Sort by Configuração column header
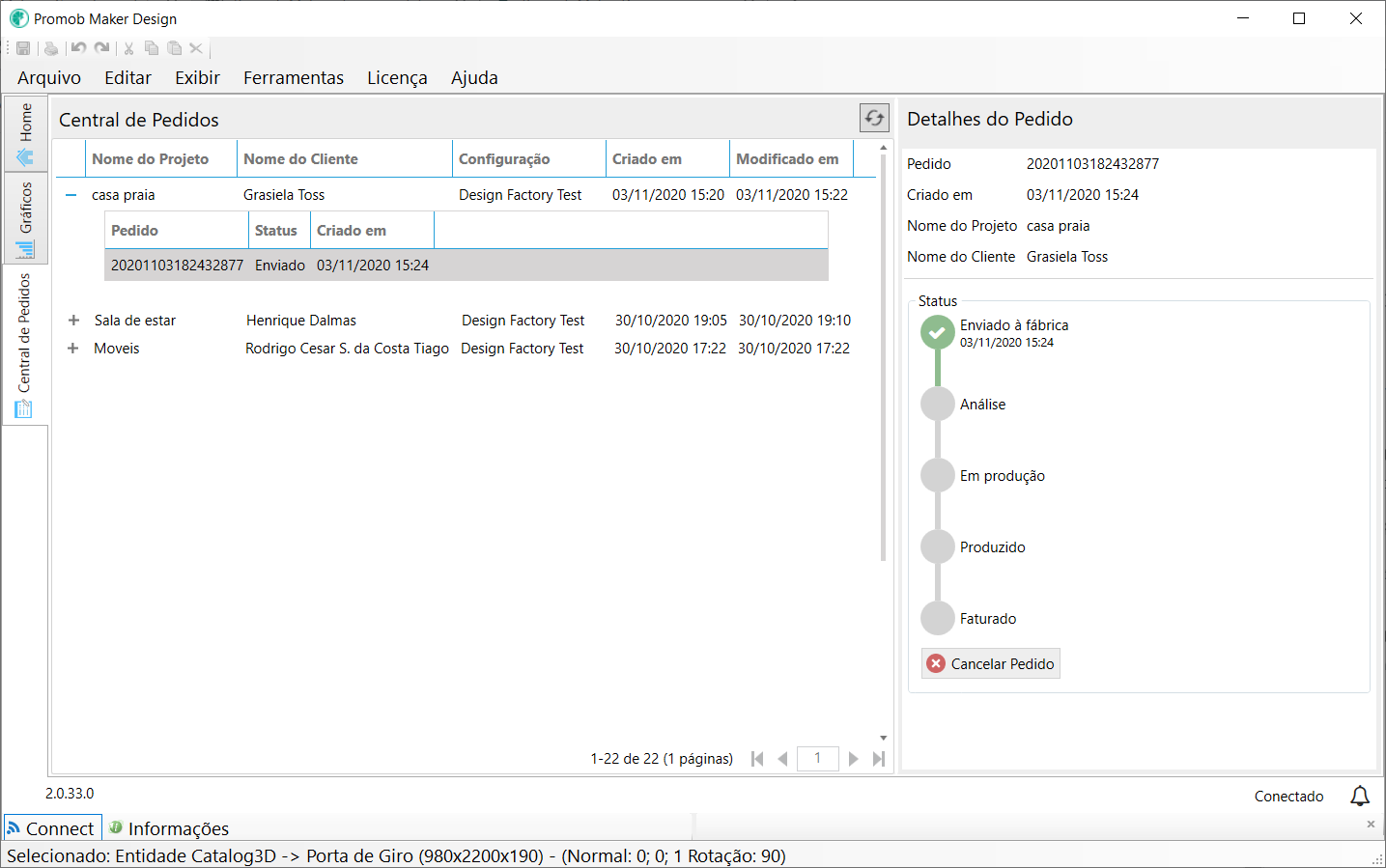 click(529, 158)
